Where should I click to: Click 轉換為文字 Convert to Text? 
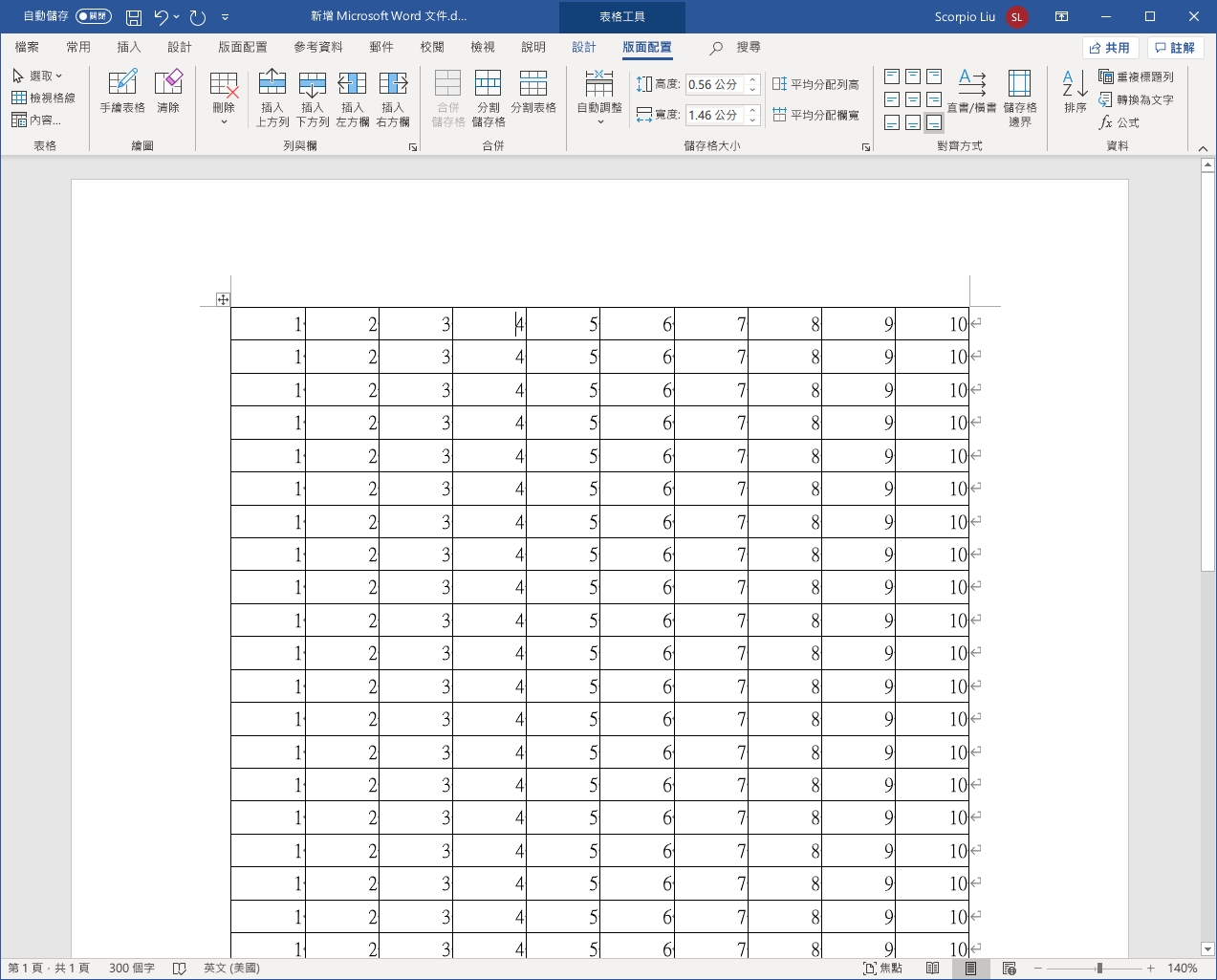pos(1137,99)
